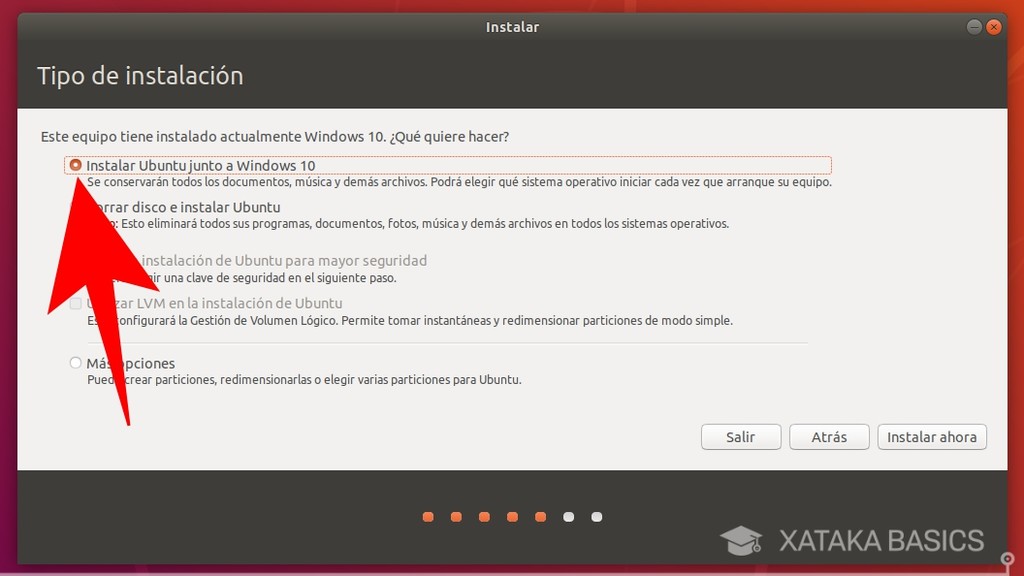1024x576 pixels.
Task: Click 'Instalar ahora' to proceed
Action: 932,436
